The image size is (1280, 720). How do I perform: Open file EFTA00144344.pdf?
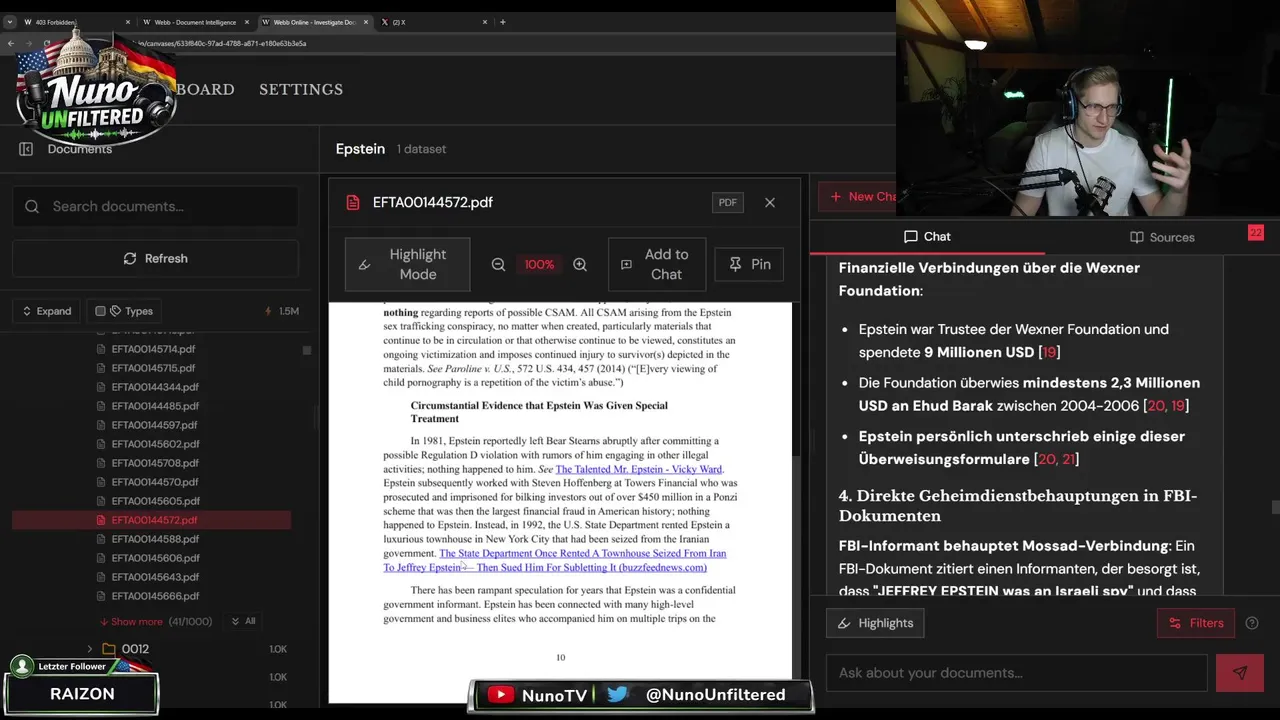(155, 387)
